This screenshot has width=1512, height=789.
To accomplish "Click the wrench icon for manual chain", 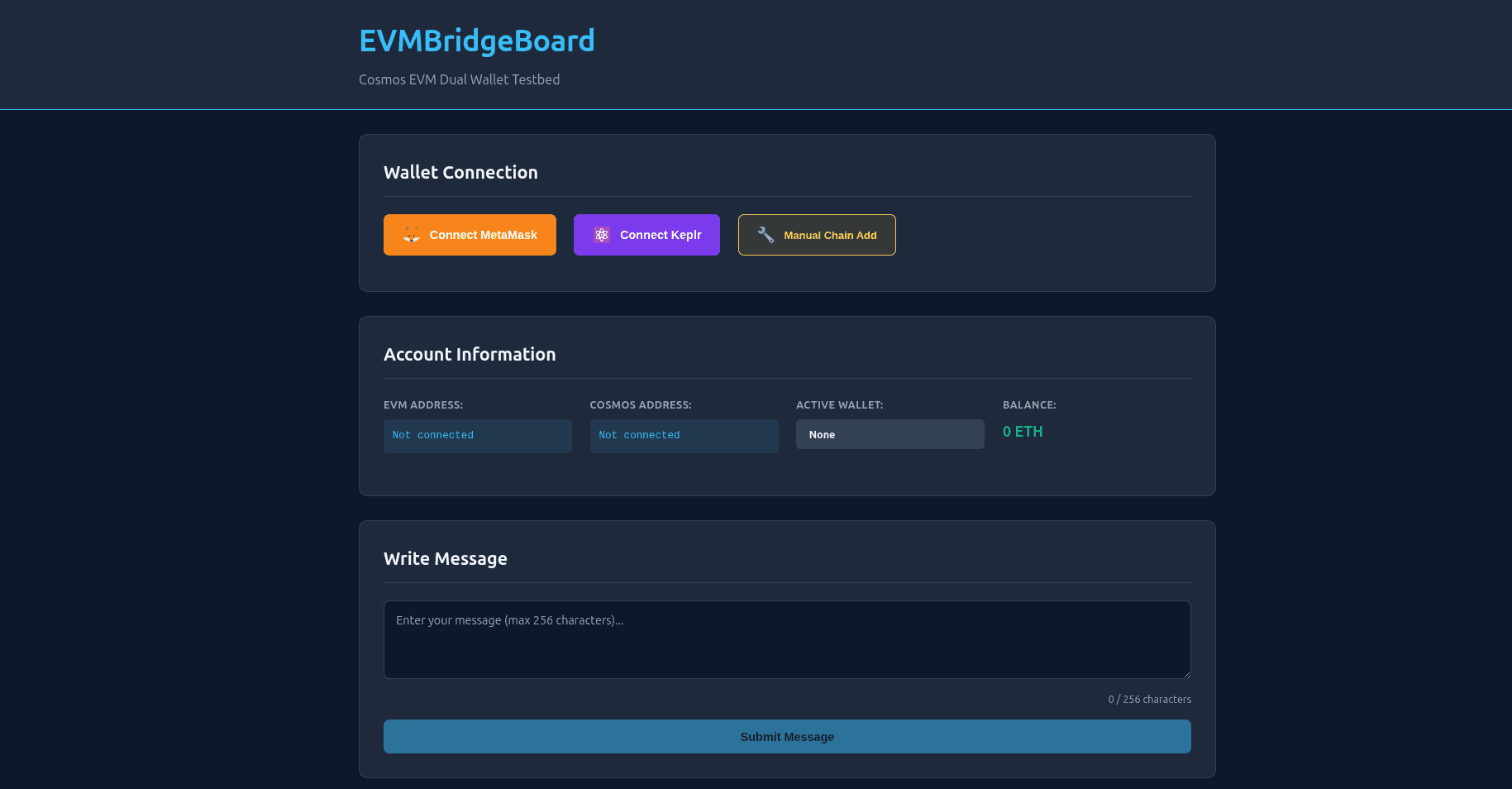I will (x=766, y=235).
